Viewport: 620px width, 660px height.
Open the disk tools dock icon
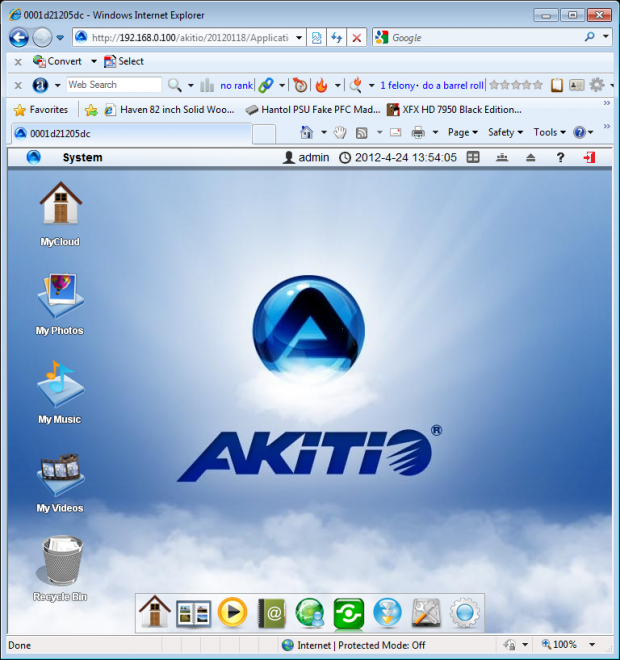pos(426,613)
